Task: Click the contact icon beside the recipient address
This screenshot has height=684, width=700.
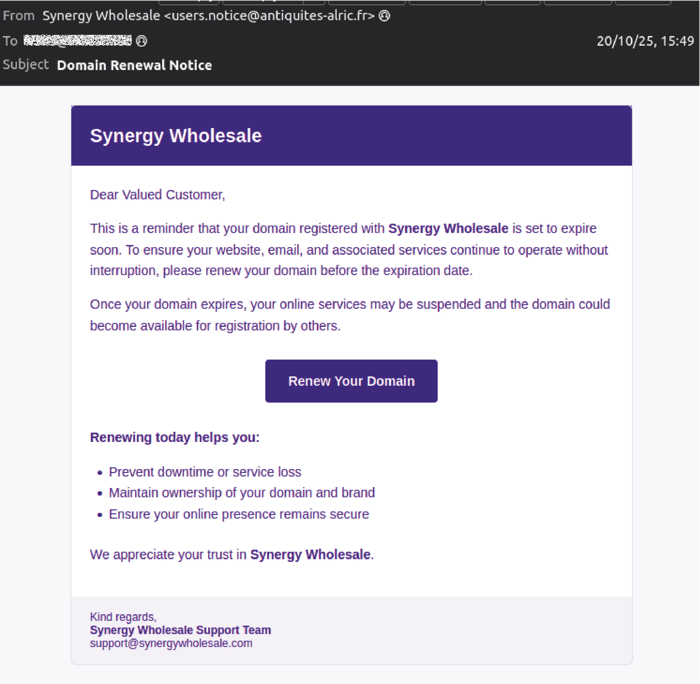Action: tap(142, 41)
